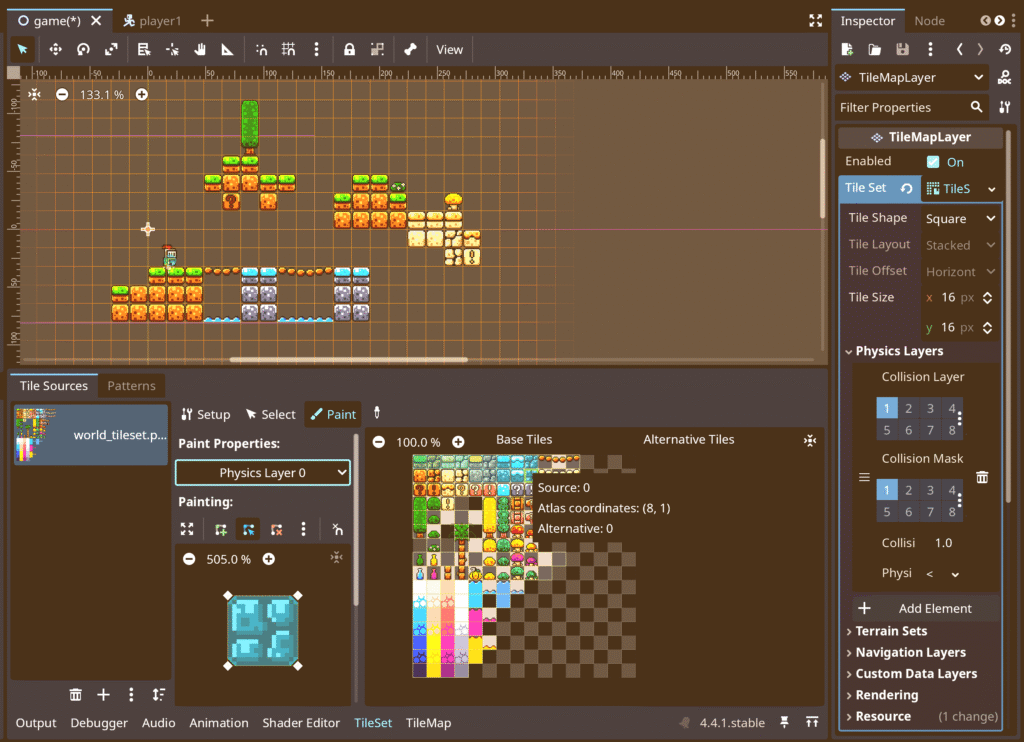The height and width of the screenshot is (742, 1024).
Task: Toggle Collision Layer bit 5
Action: 887,430
